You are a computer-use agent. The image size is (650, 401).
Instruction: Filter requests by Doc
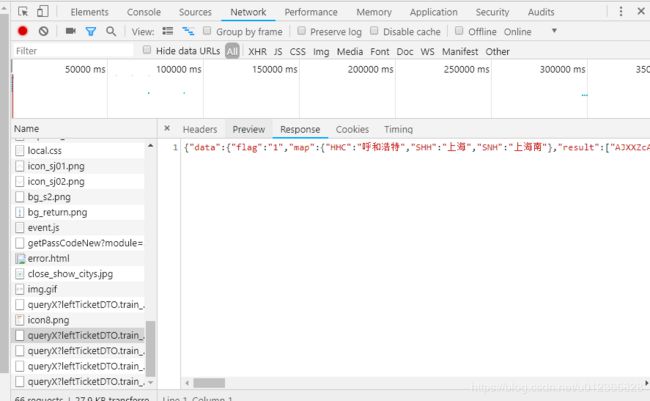[x=405, y=51]
